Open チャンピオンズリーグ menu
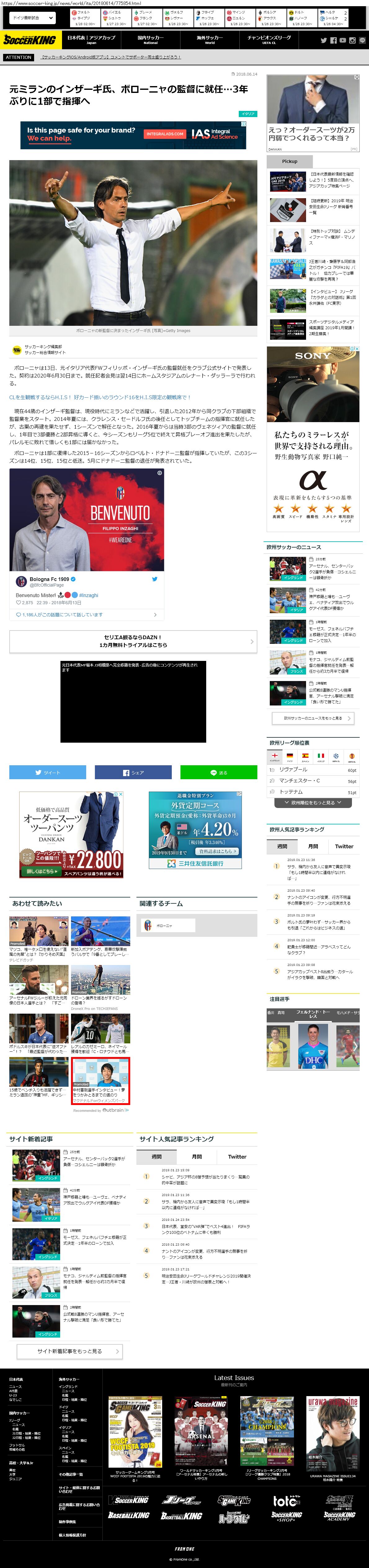The height and width of the screenshot is (1568, 369). 269,40
